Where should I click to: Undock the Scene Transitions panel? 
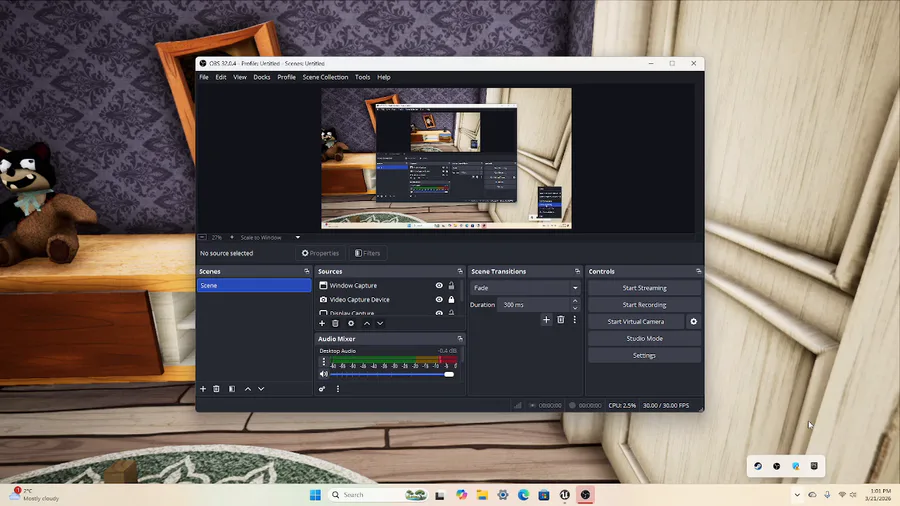click(577, 271)
